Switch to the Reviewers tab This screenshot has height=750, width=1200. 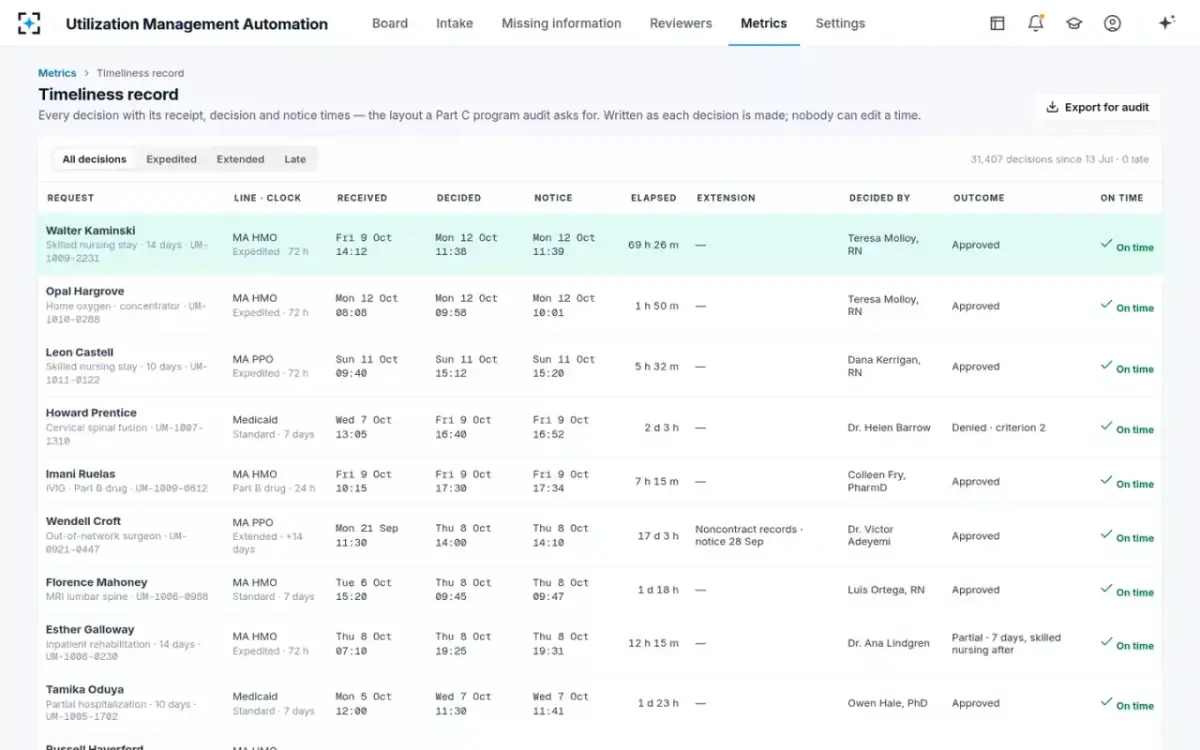681,23
